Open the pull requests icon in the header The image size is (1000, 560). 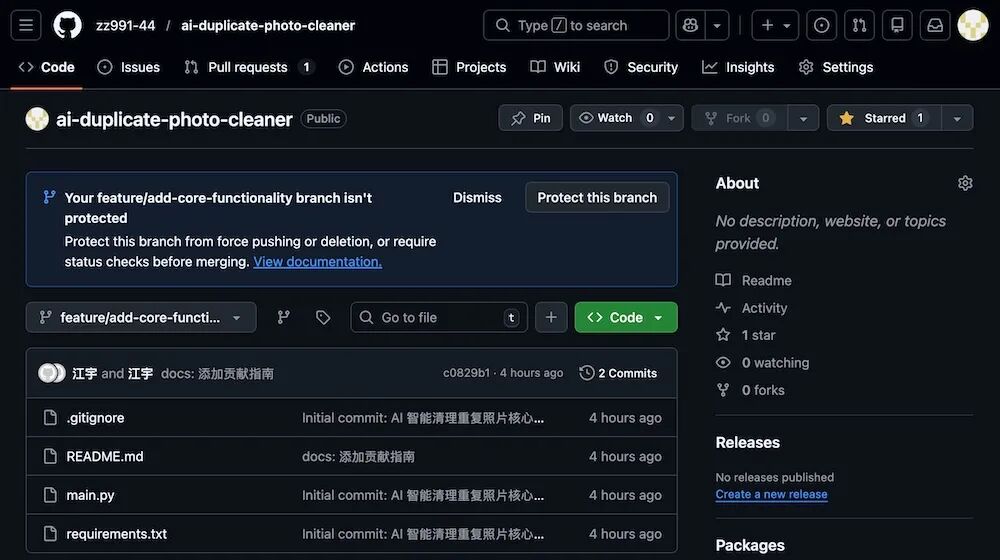point(859,26)
